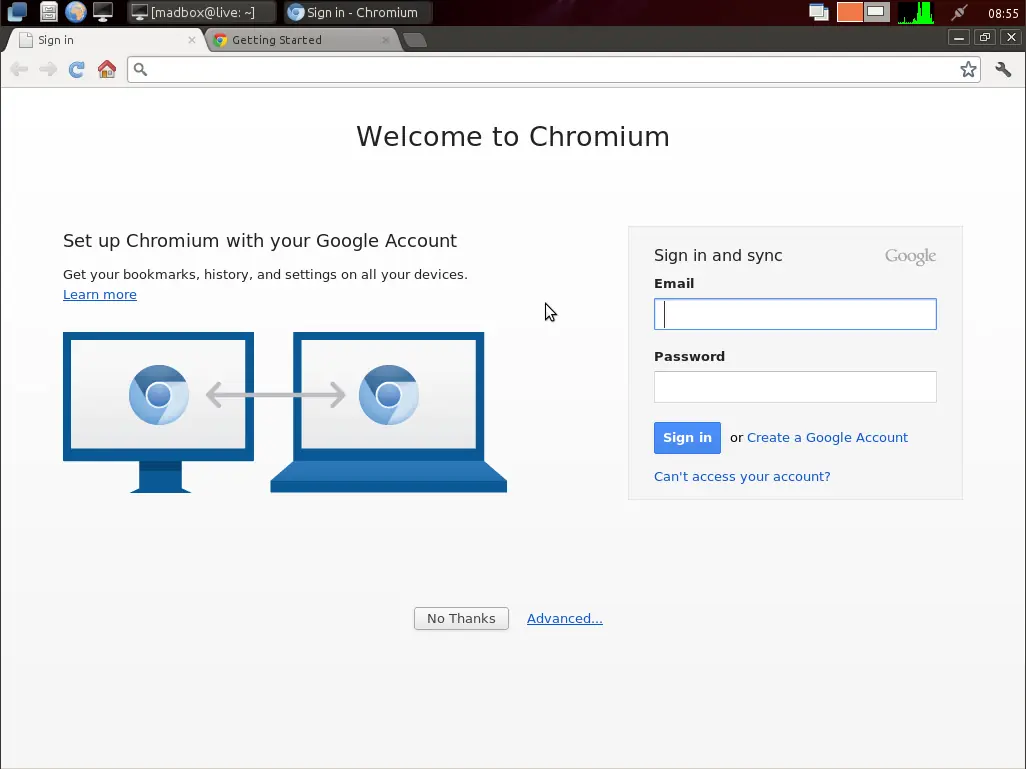Launch the web browser globe icon in panel

click(76, 12)
